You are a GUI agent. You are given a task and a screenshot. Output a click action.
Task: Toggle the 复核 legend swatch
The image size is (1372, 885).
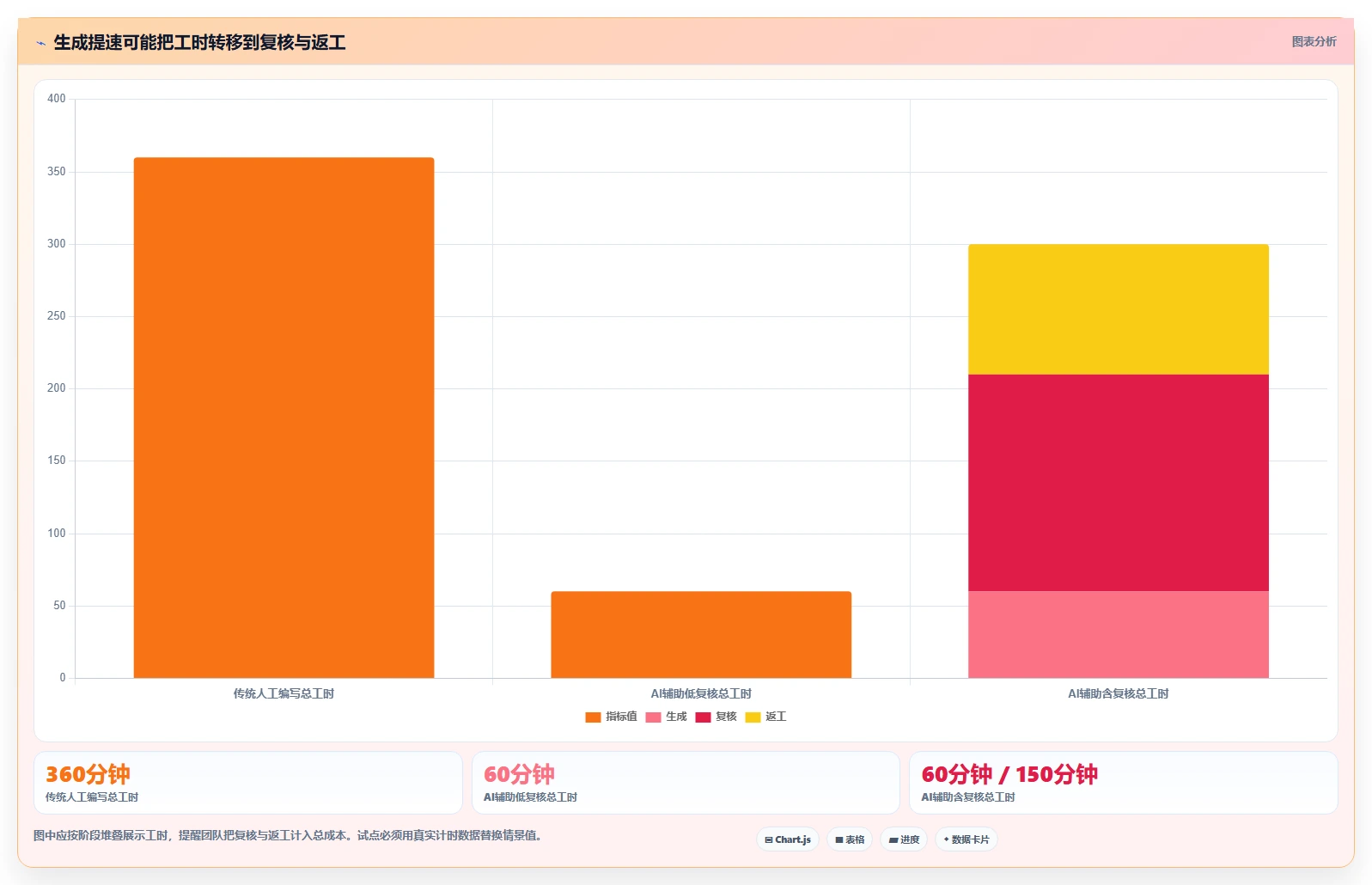pyautogui.click(x=703, y=717)
